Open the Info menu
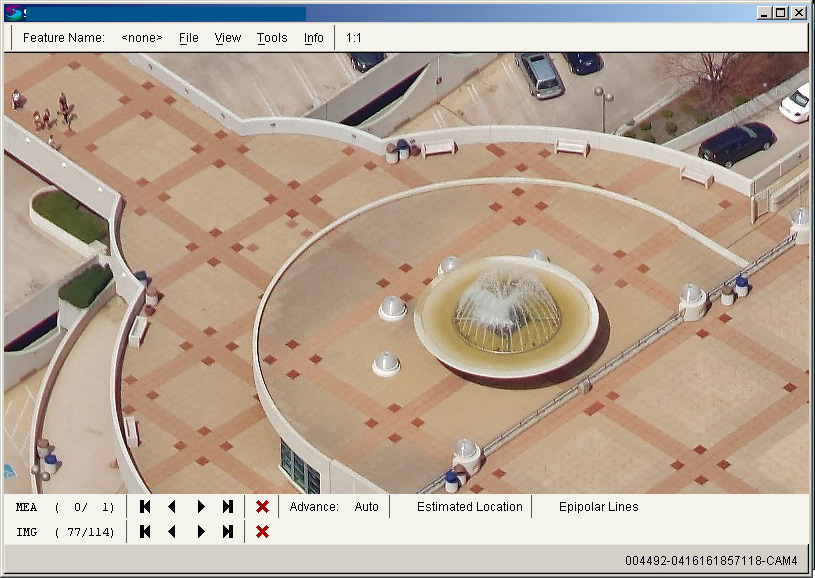This screenshot has width=815, height=578. pyautogui.click(x=313, y=38)
